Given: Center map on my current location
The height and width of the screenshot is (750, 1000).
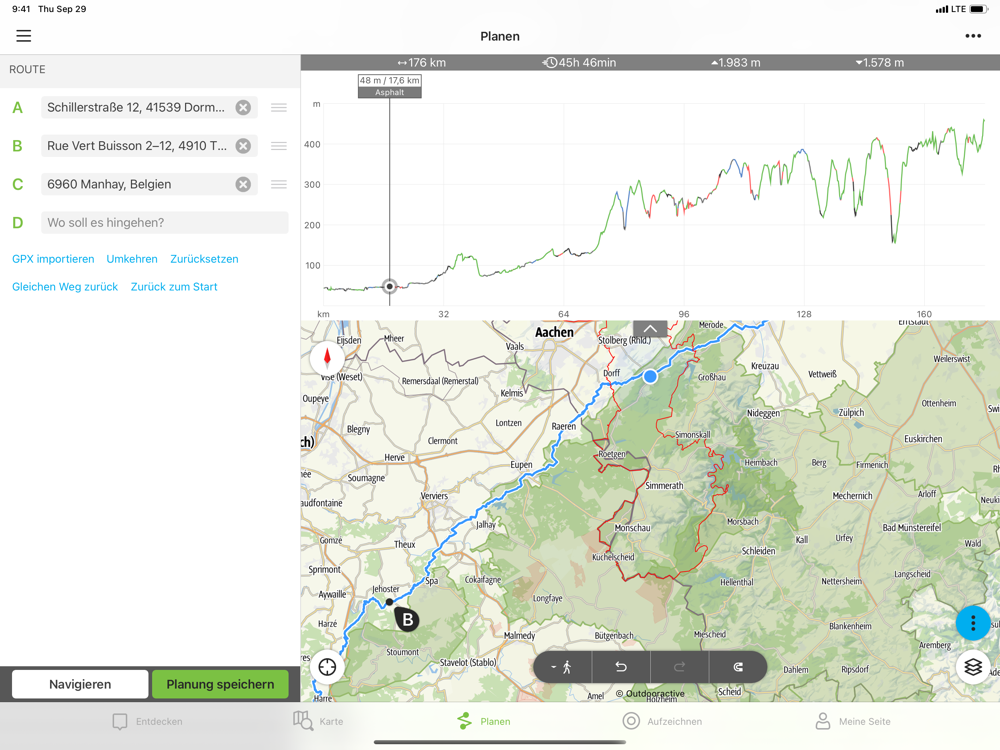Looking at the screenshot, I should tap(327, 667).
